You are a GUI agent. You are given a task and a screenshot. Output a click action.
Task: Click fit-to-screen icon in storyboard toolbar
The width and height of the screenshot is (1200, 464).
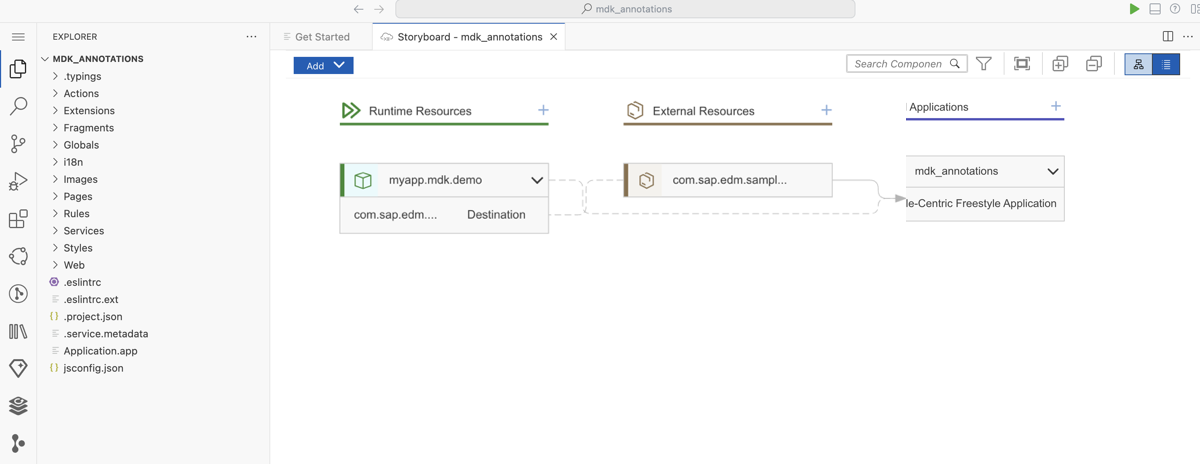coord(1022,64)
